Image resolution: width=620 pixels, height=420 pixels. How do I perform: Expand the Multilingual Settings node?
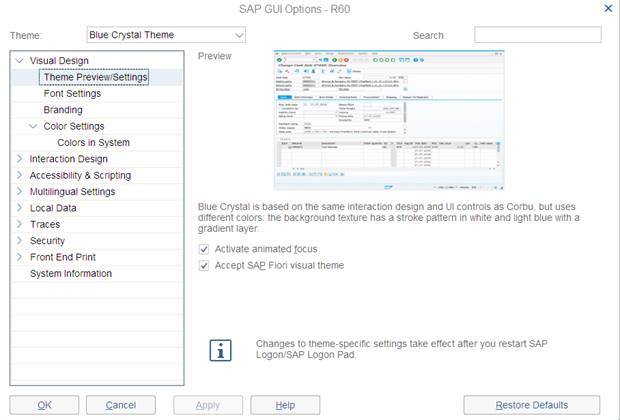pyautogui.click(x=19, y=192)
